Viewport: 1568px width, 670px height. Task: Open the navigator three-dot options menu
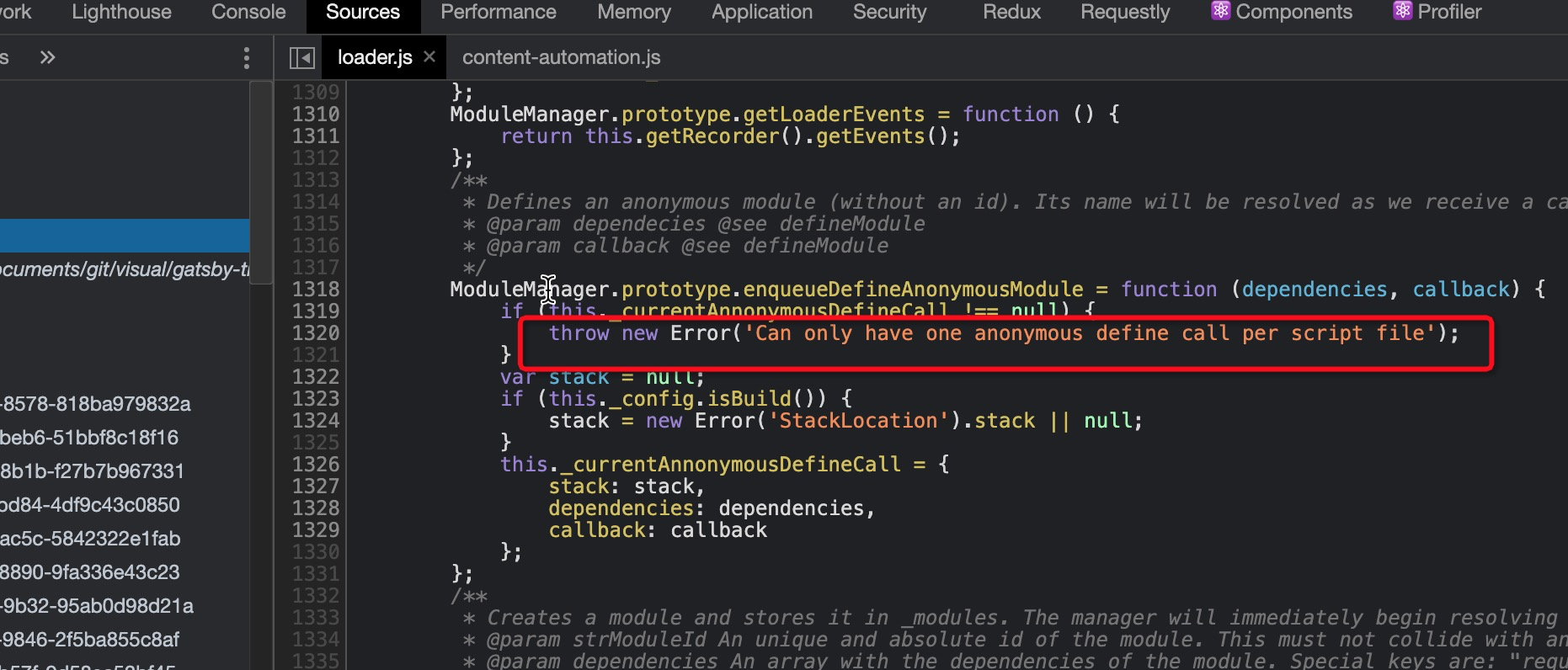(246, 57)
